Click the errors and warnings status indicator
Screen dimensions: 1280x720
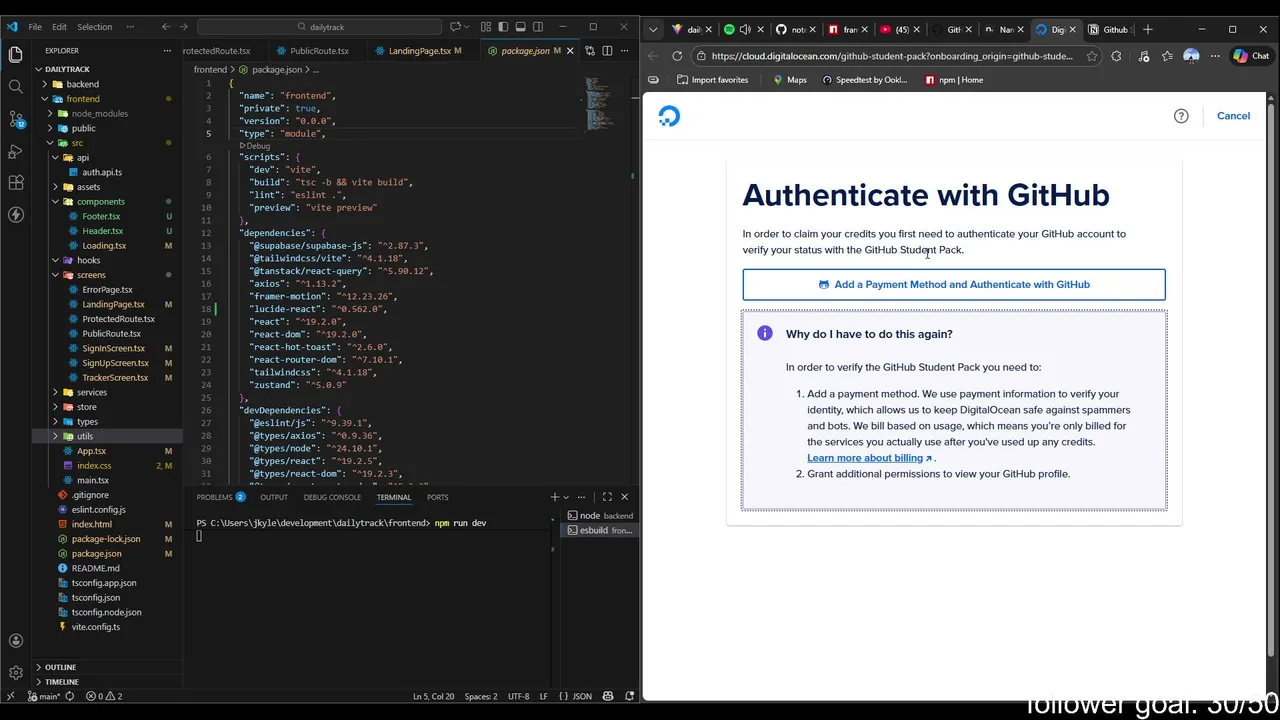point(104,696)
